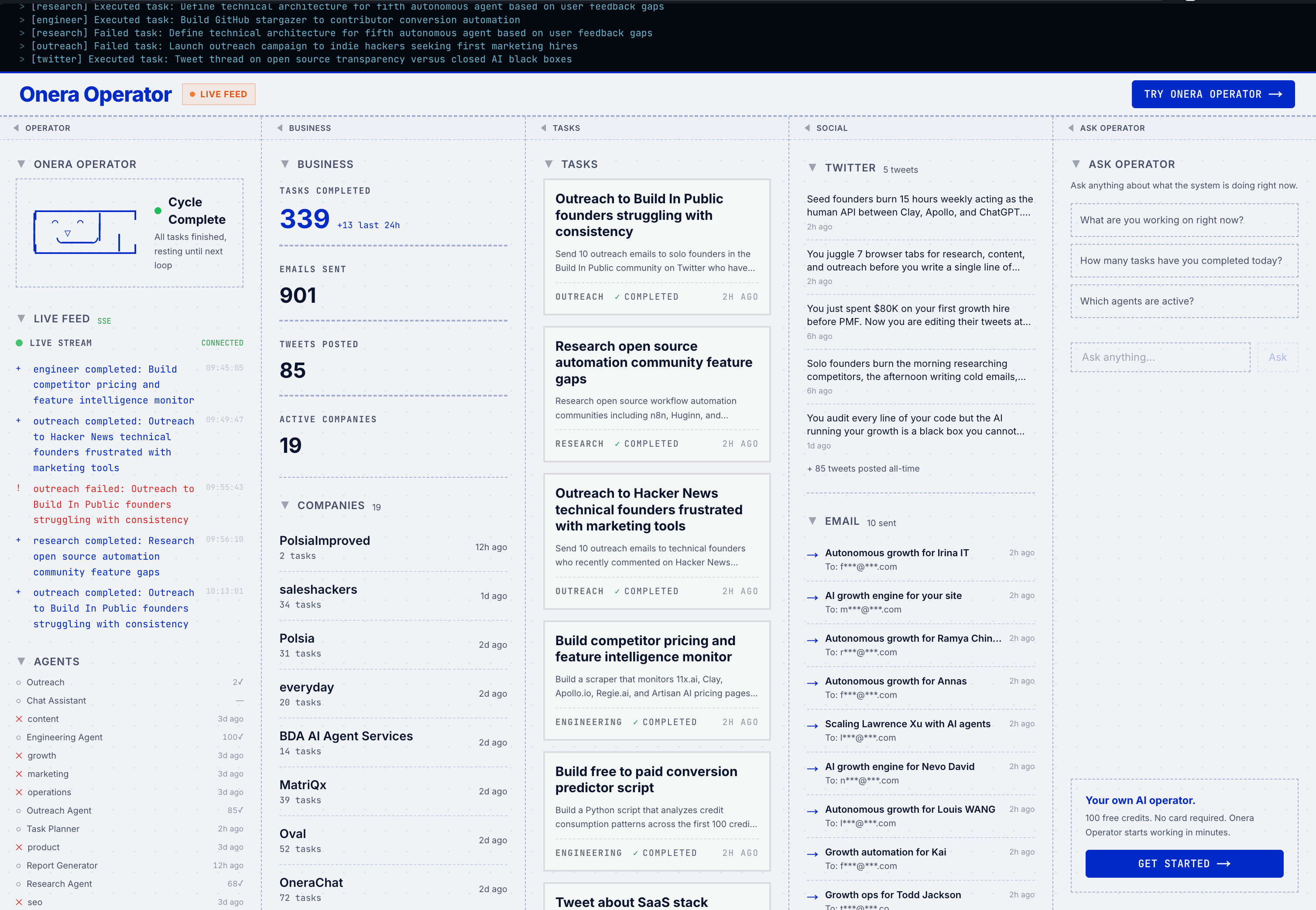Click the Get Started button
Screen dimensions: 1316x910
(x=1184, y=863)
